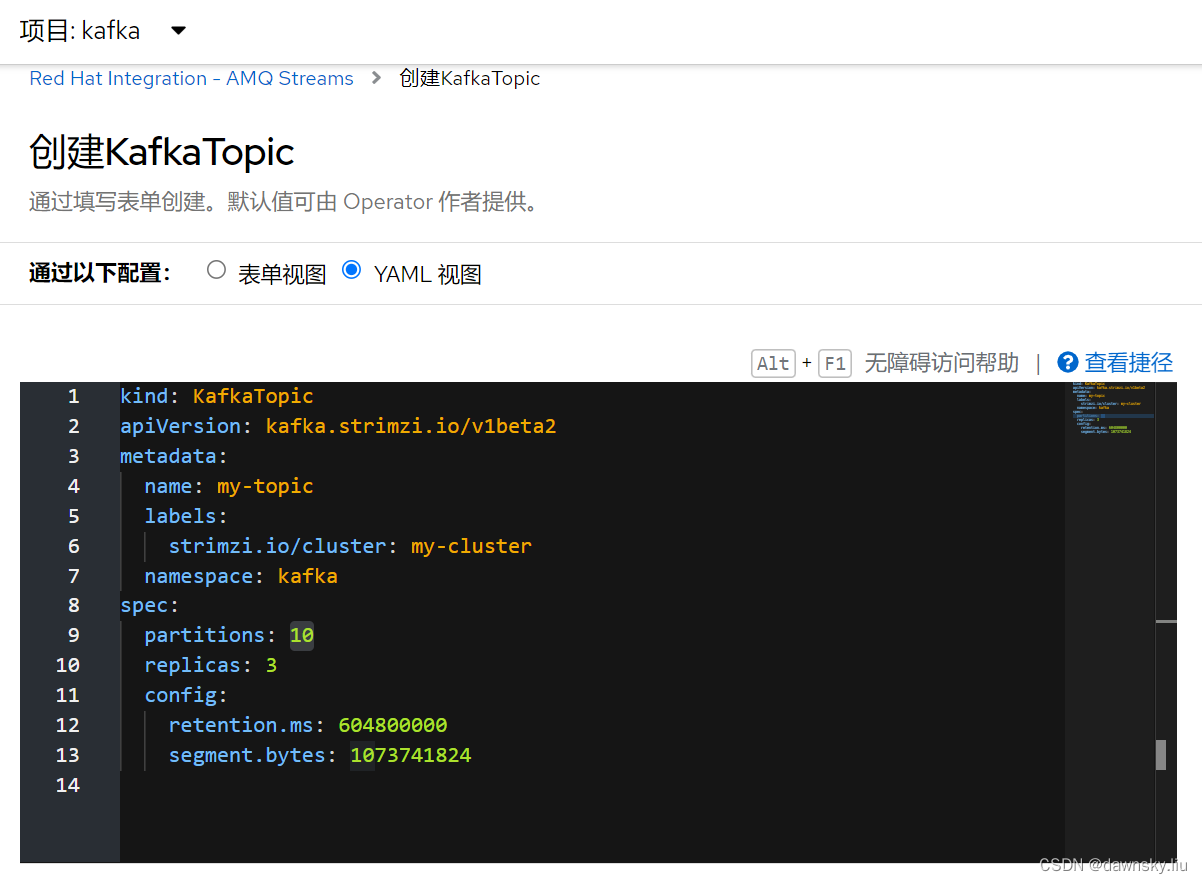
Task: Click the config key on line 11
Action: click(180, 695)
